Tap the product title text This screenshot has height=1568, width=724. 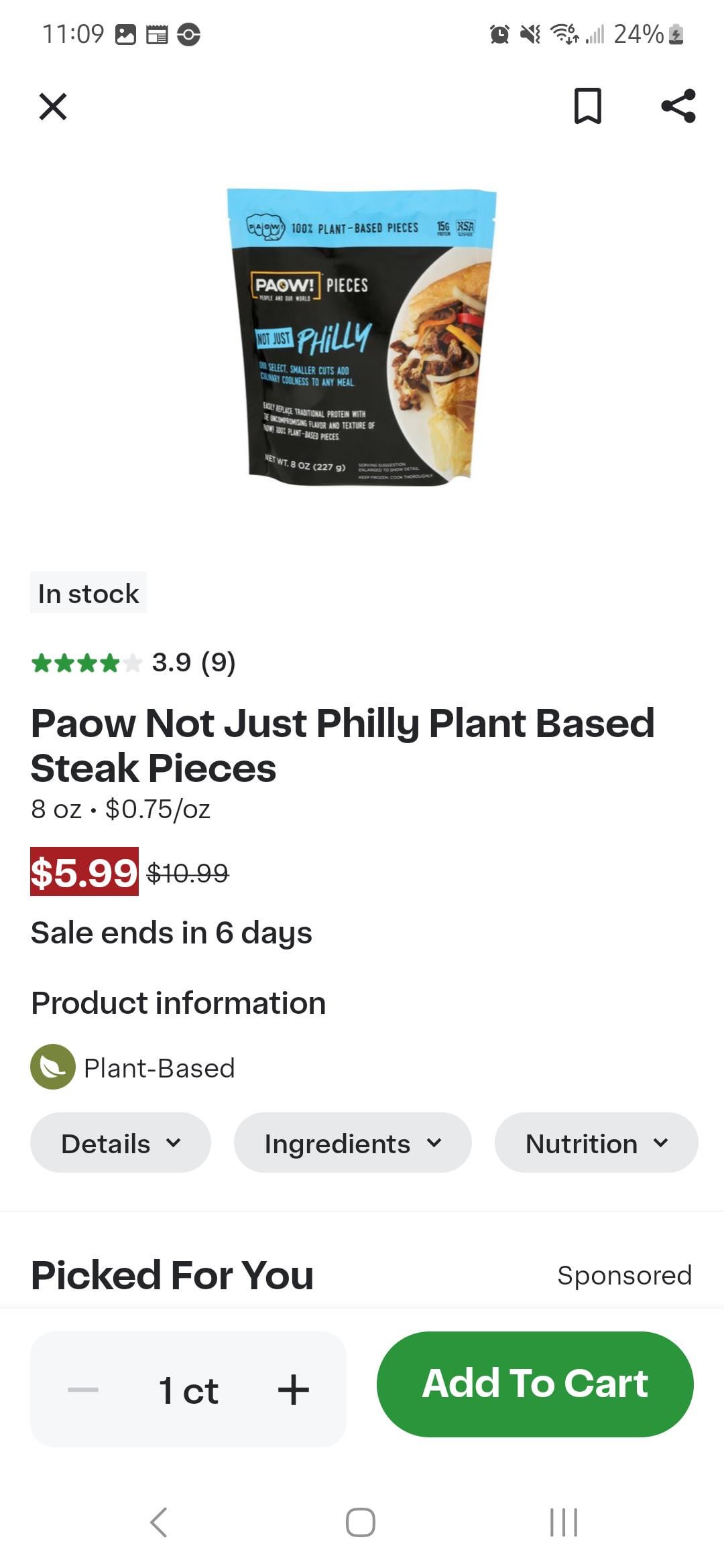click(342, 745)
